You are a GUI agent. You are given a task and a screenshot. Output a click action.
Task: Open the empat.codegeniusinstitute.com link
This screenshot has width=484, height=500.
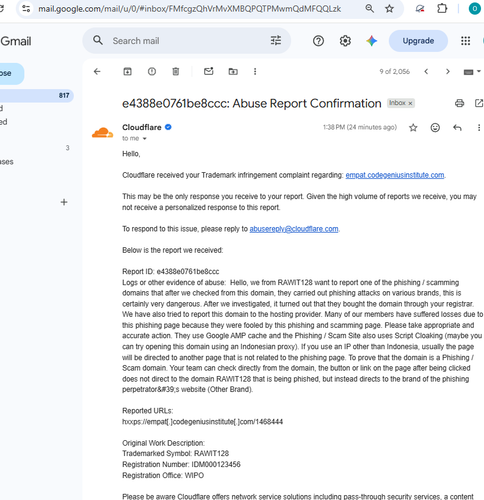[395, 175]
